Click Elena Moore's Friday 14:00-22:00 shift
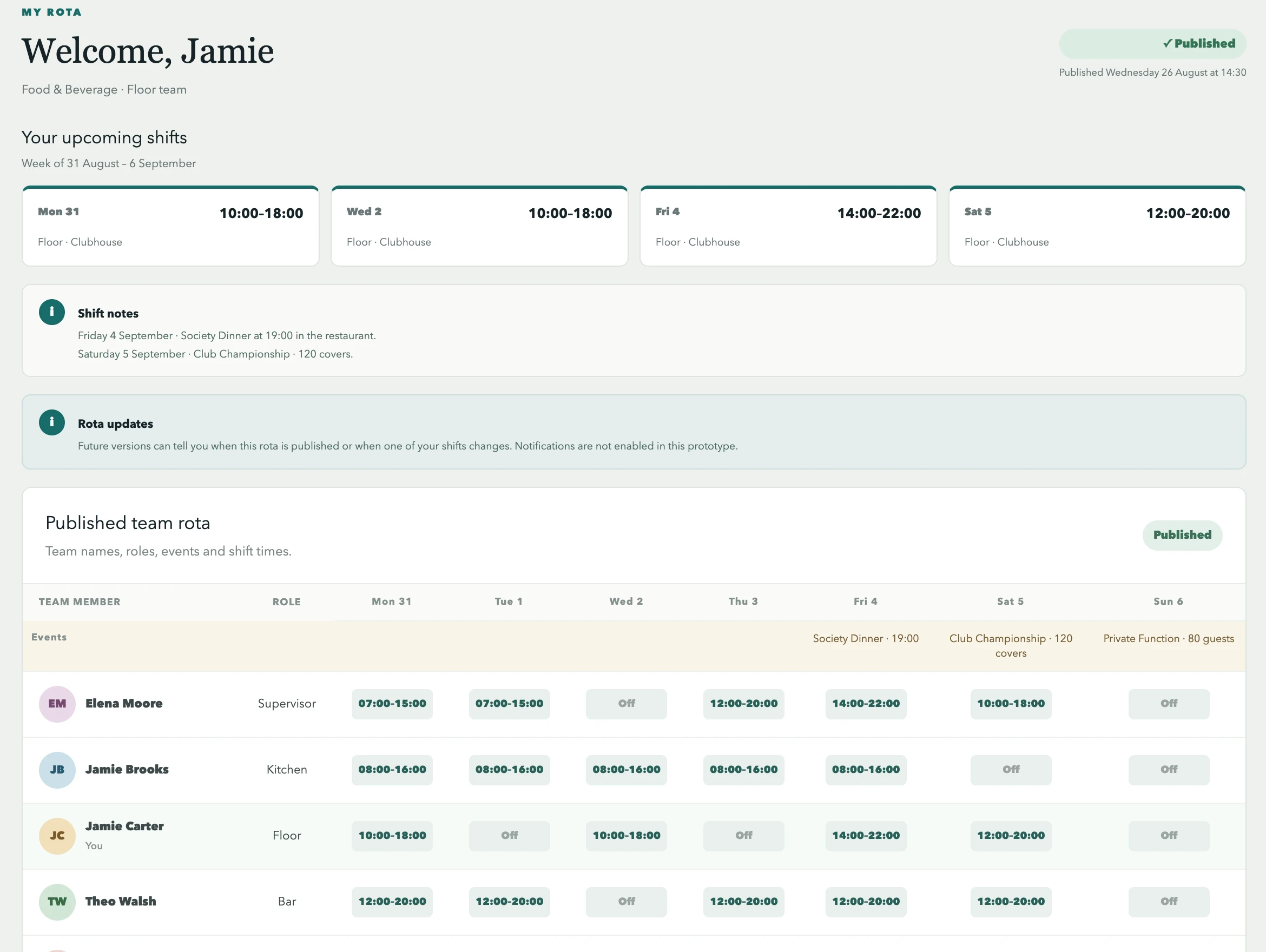The height and width of the screenshot is (952, 1266). click(865, 704)
